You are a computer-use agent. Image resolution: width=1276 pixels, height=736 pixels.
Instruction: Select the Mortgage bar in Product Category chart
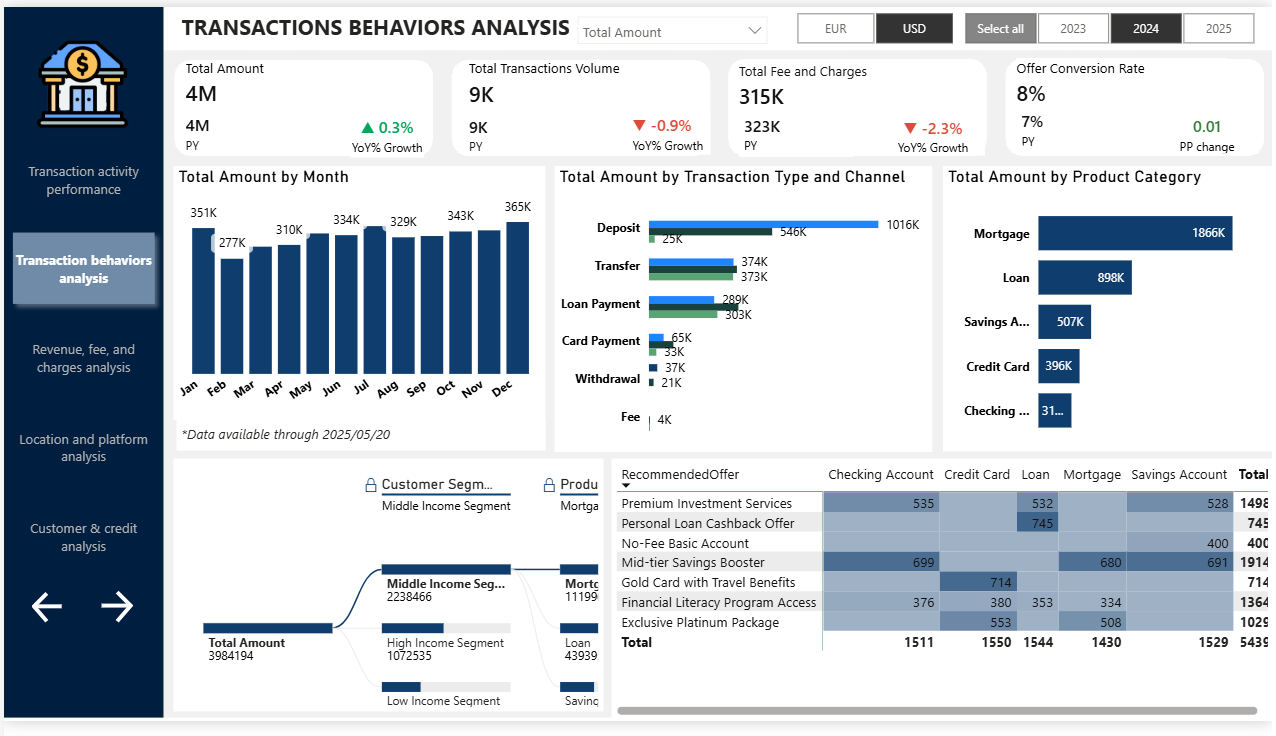1134,233
